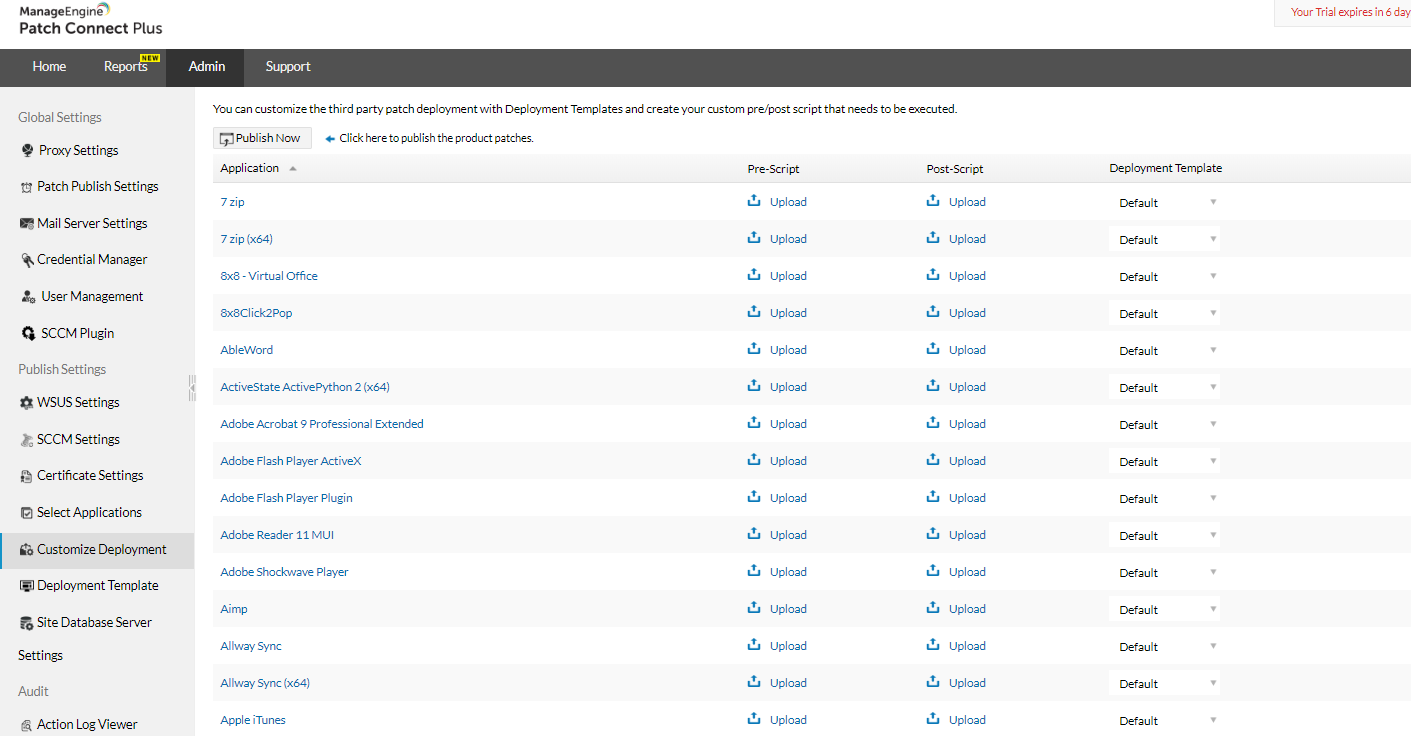Open the Deployment Template dropdown for 7 zip
The image size is (1411, 736).
point(1165,202)
